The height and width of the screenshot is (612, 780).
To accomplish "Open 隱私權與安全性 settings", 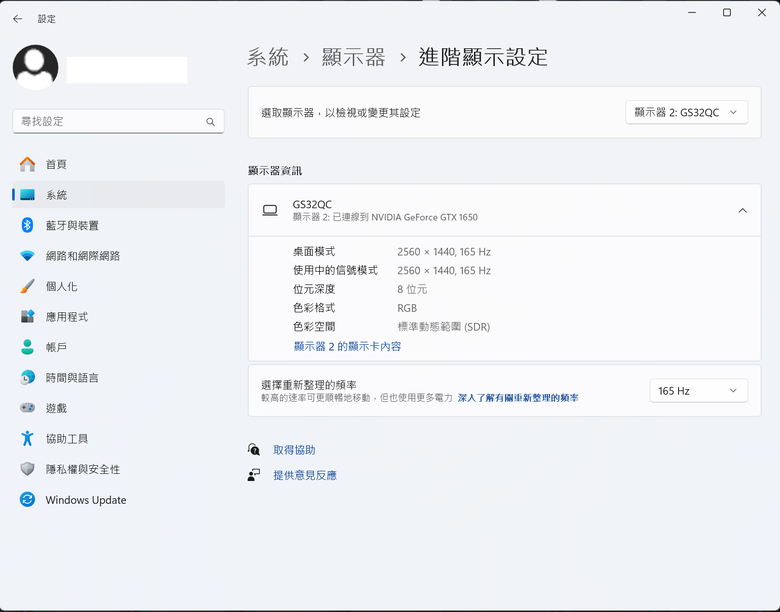I will click(118, 469).
